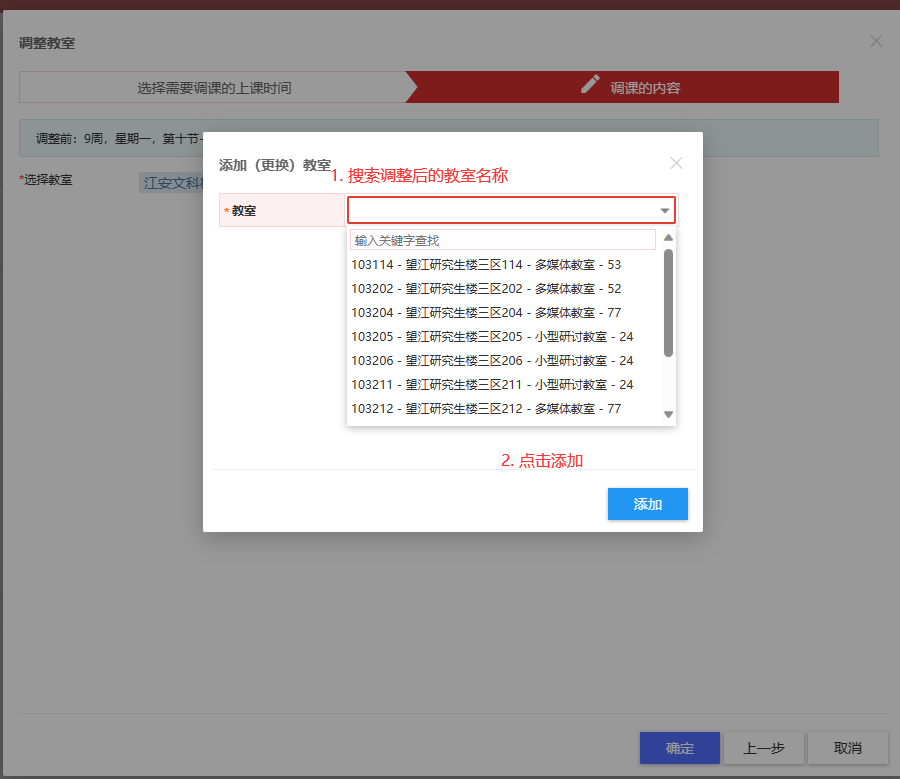Choose 103202 望江研究生楼三区202 多媒体教室
900x779 pixels.
486,289
